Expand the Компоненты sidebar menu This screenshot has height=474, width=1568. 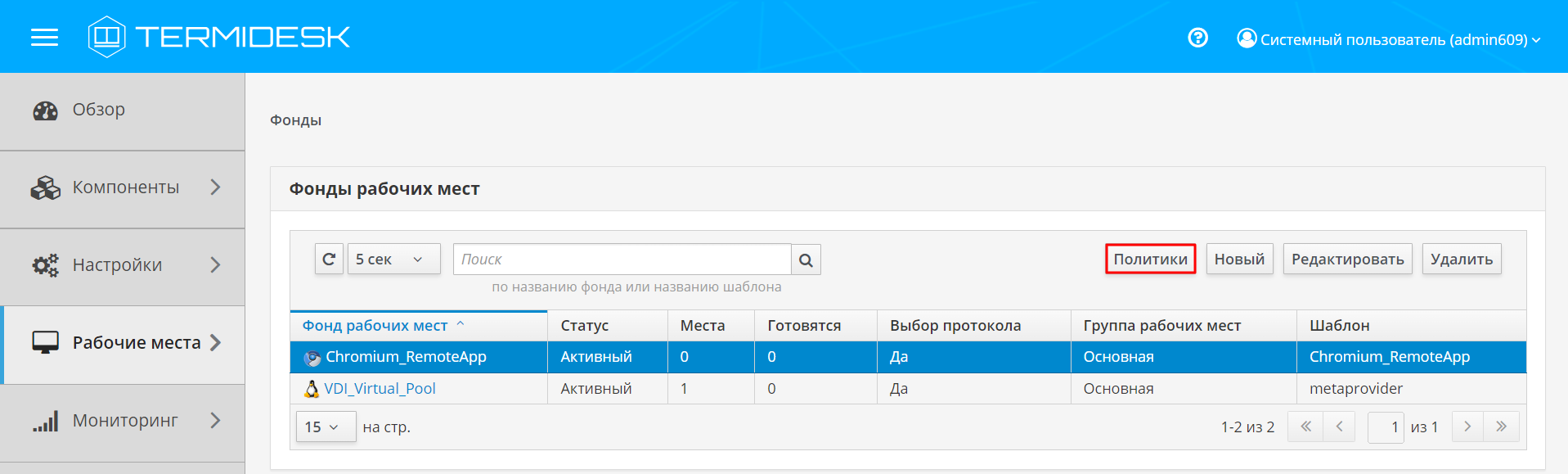(x=125, y=187)
